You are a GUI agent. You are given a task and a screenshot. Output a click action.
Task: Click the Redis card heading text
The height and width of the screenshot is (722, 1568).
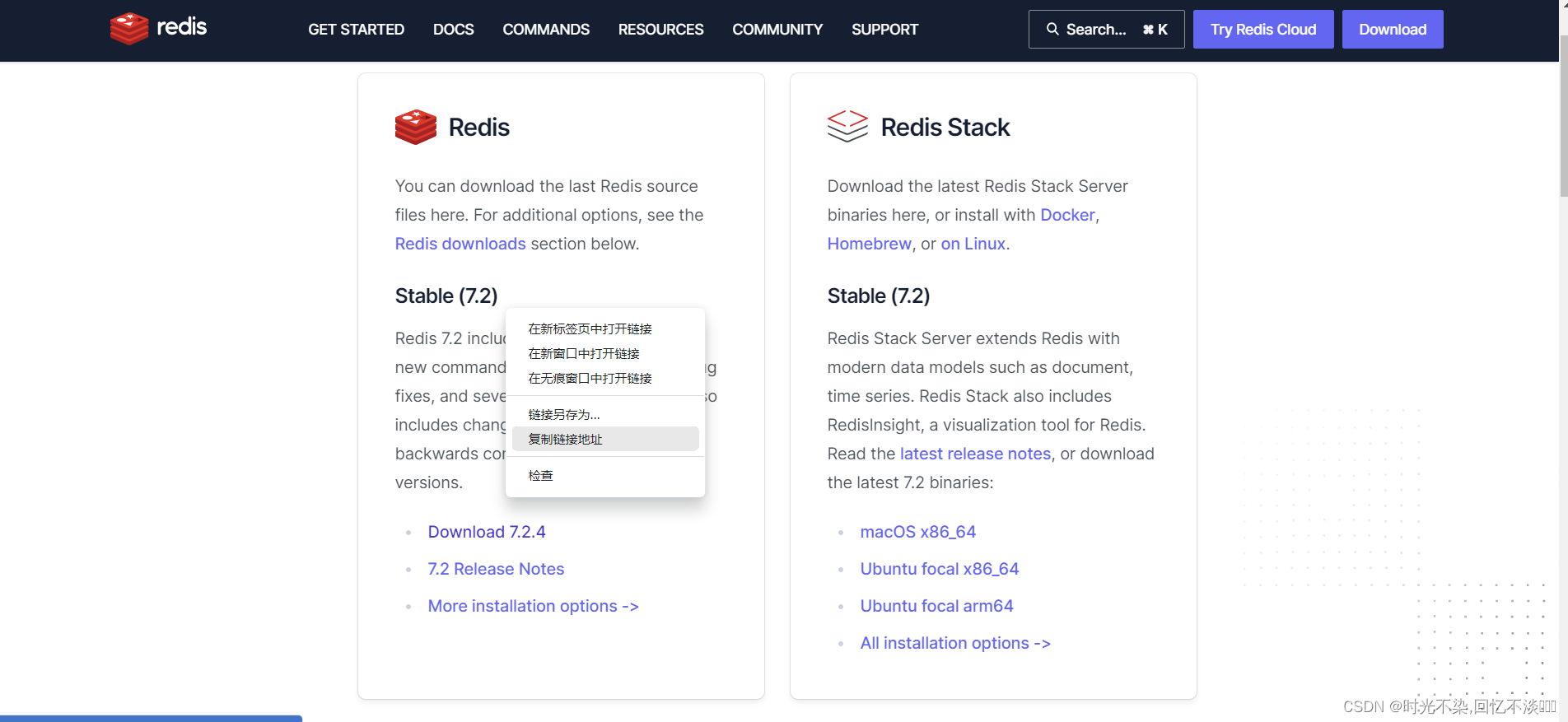pyautogui.click(x=478, y=128)
